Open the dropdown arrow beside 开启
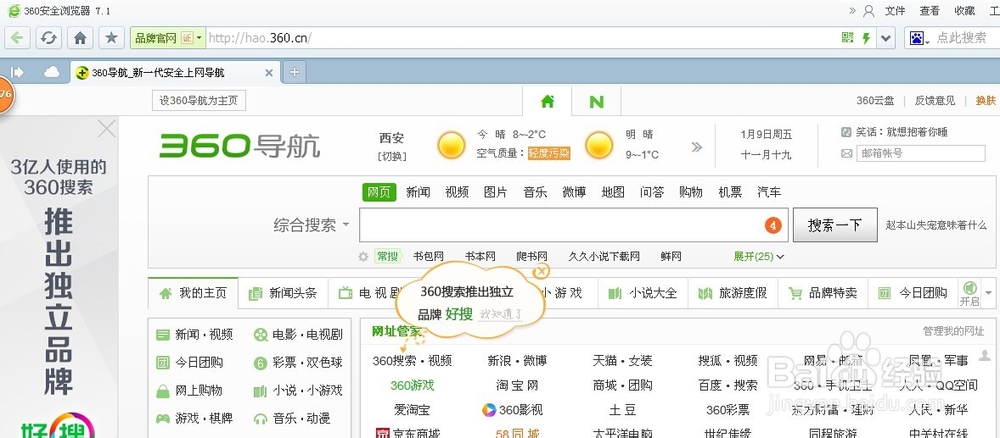This screenshot has width=1000, height=438. pyautogui.click(x=989, y=293)
